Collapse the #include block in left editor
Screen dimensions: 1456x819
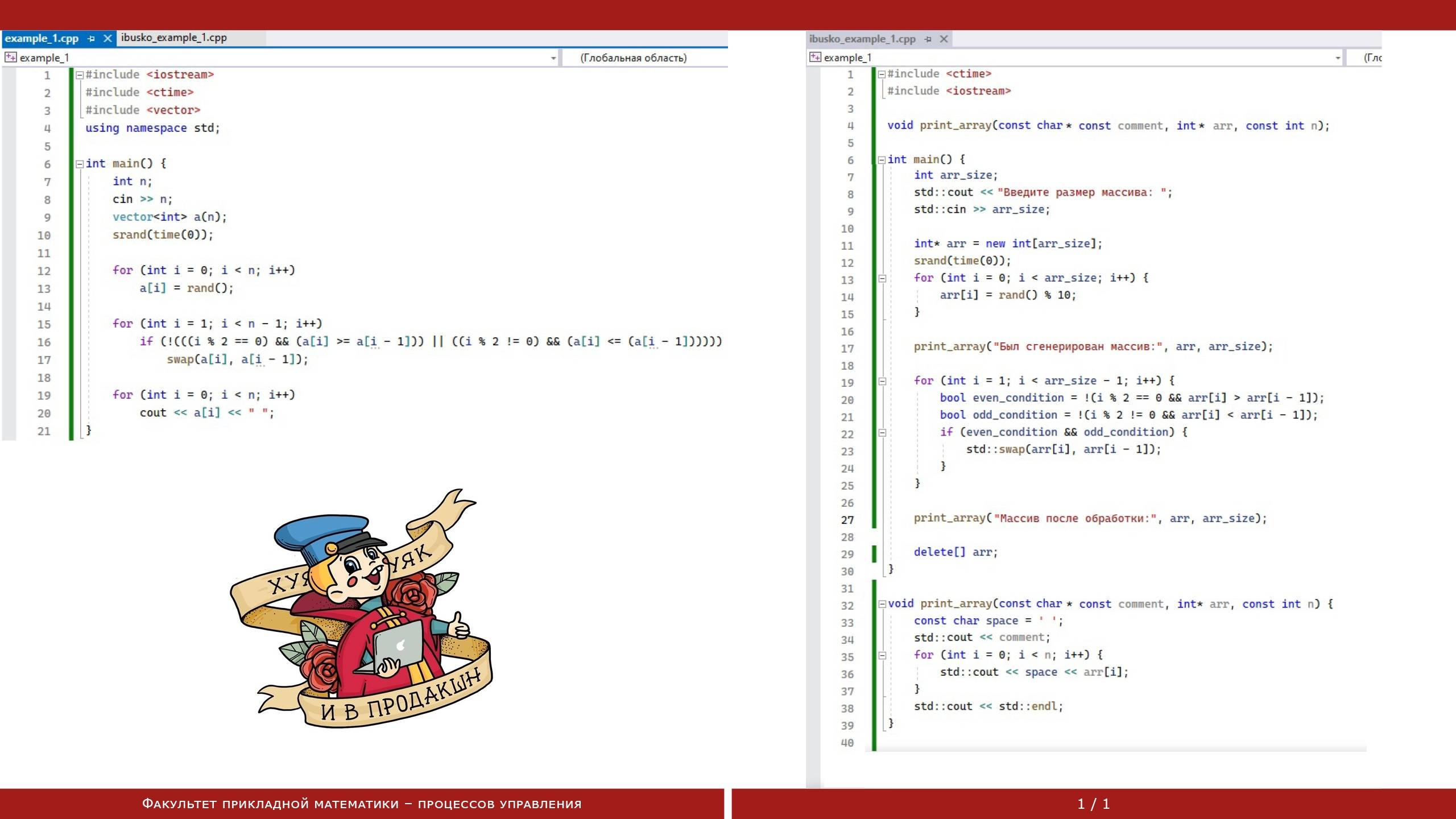tap(80, 75)
